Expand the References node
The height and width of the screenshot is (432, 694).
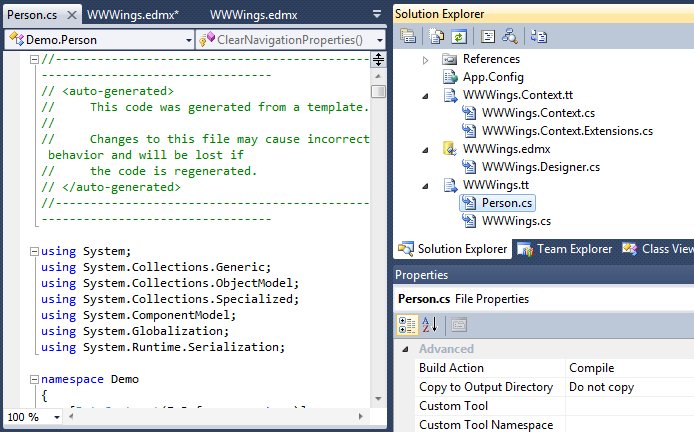click(x=425, y=59)
